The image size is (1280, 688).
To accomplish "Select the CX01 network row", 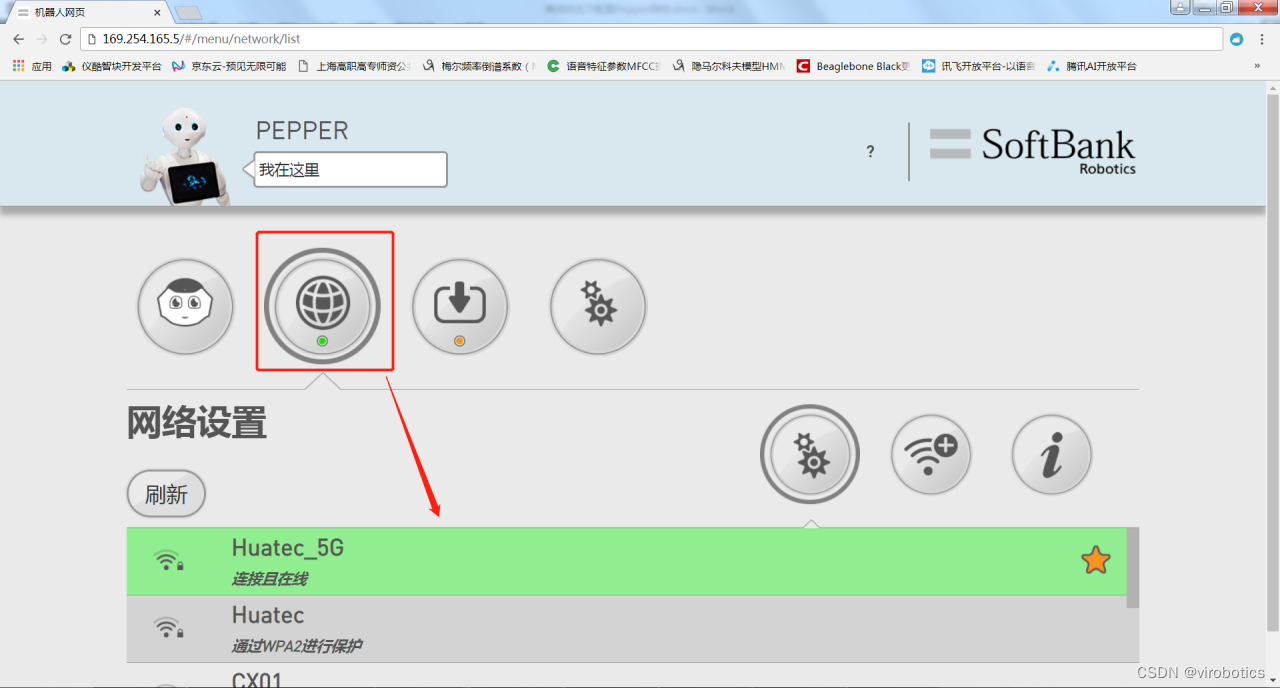I will [626, 676].
